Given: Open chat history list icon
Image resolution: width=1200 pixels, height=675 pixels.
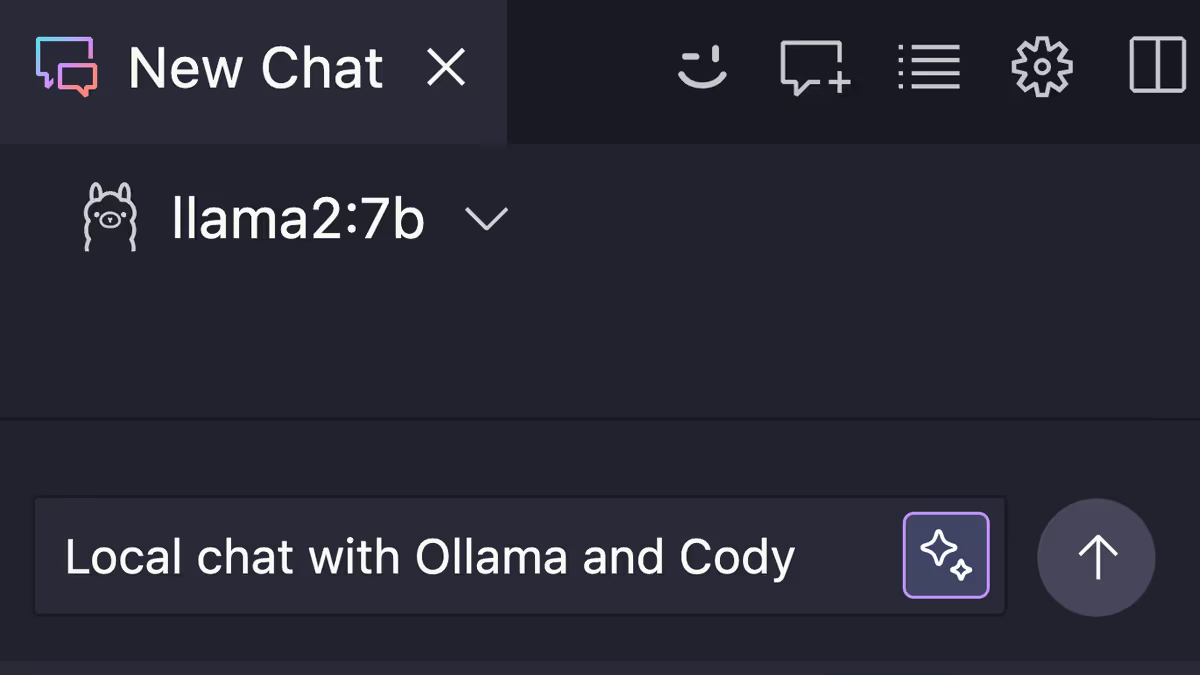Looking at the screenshot, I should (928, 67).
